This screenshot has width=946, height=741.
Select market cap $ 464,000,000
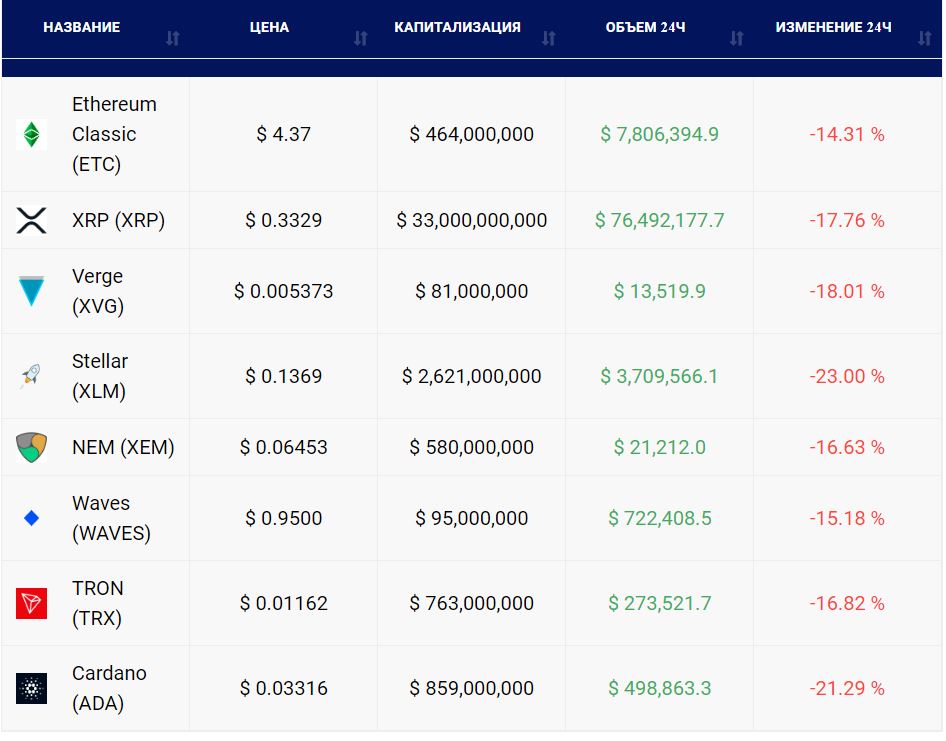[472, 134]
